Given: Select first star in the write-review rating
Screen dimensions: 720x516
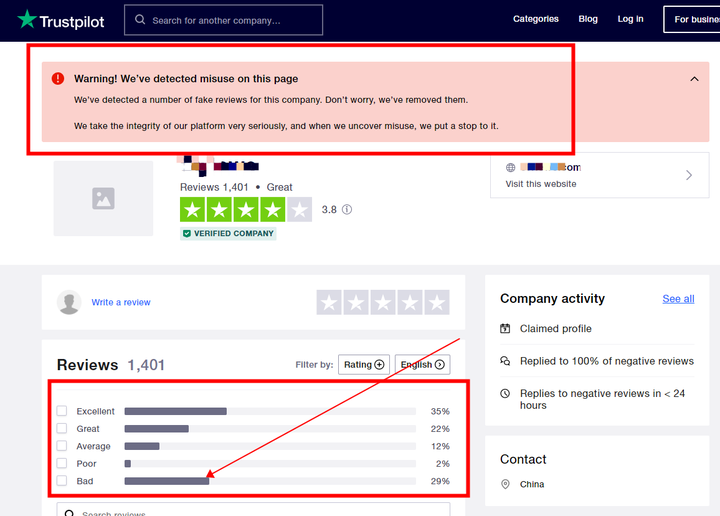Looking at the screenshot, I should pos(329,302).
